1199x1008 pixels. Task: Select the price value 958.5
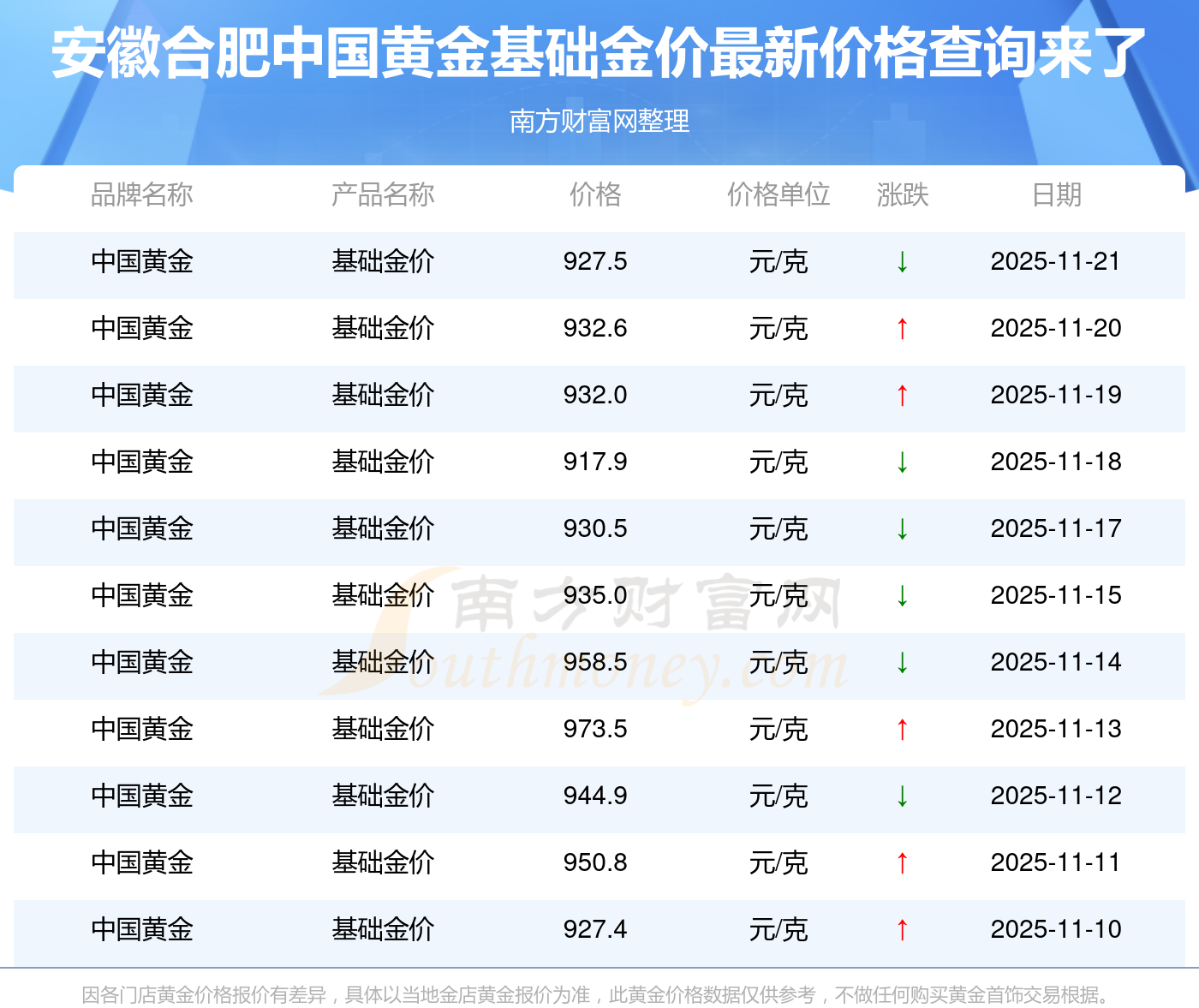tap(595, 662)
